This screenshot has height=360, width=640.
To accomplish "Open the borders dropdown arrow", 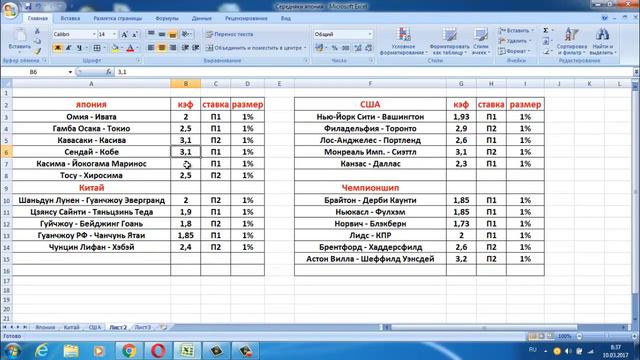I will [x=104, y=48].
